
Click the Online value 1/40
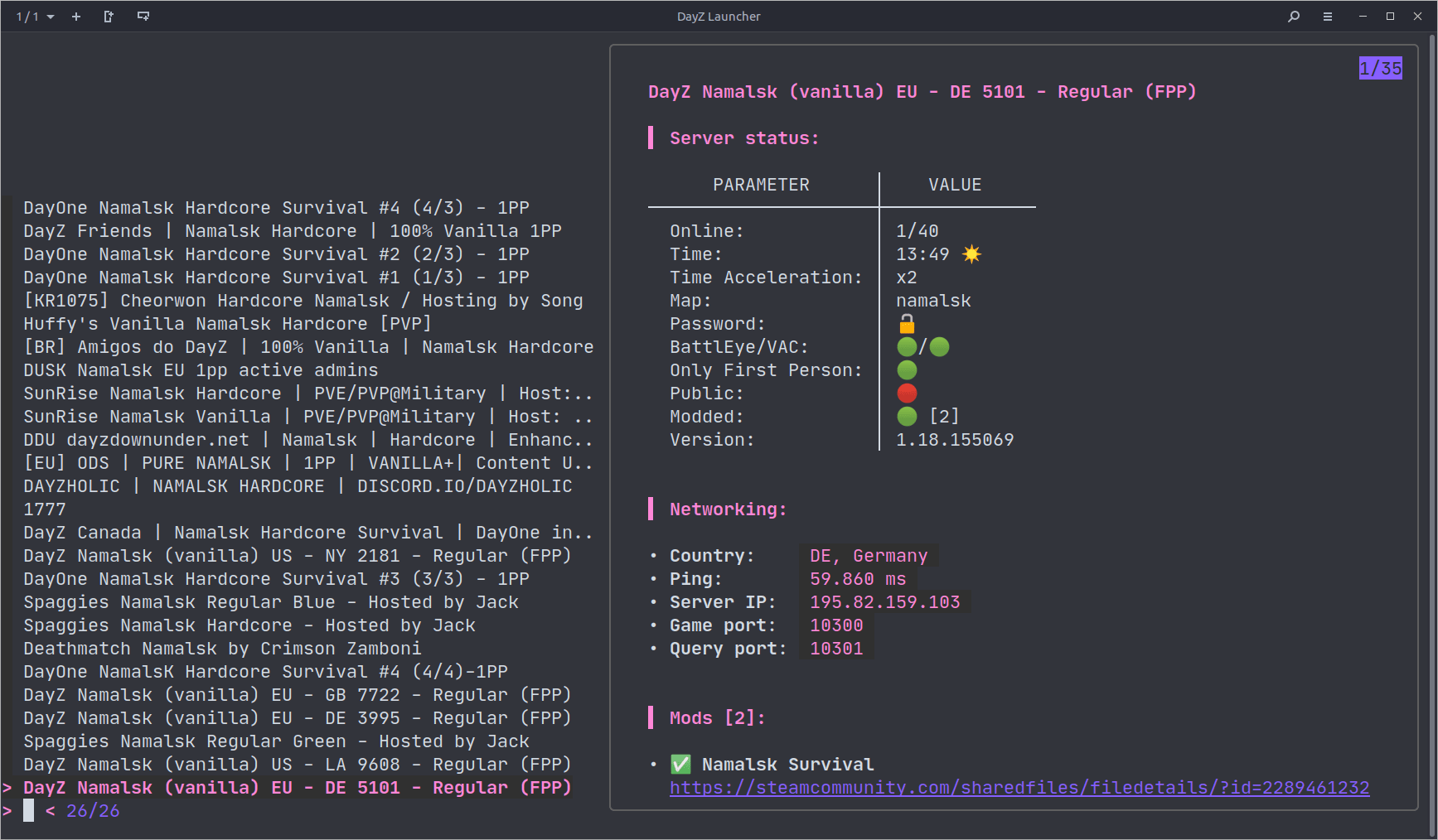[x=918, y=231]
